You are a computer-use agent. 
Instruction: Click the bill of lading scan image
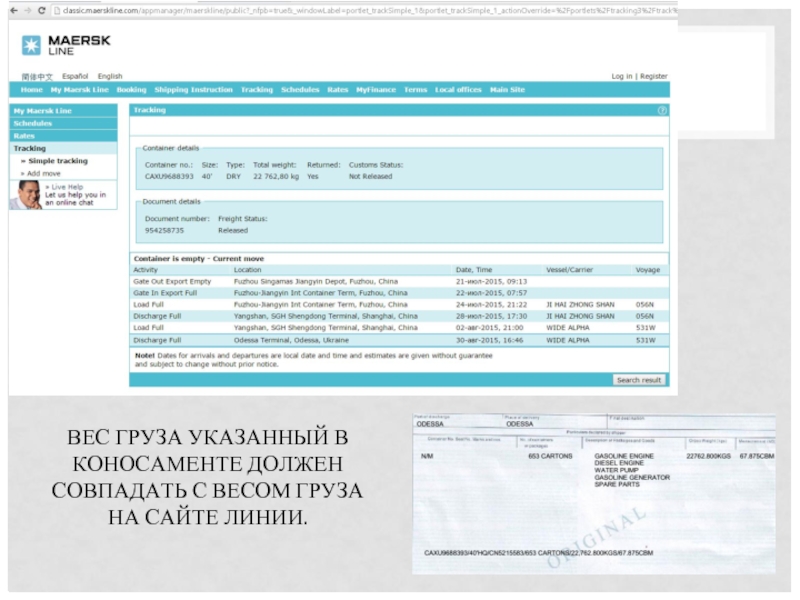[x=593, y=493]
